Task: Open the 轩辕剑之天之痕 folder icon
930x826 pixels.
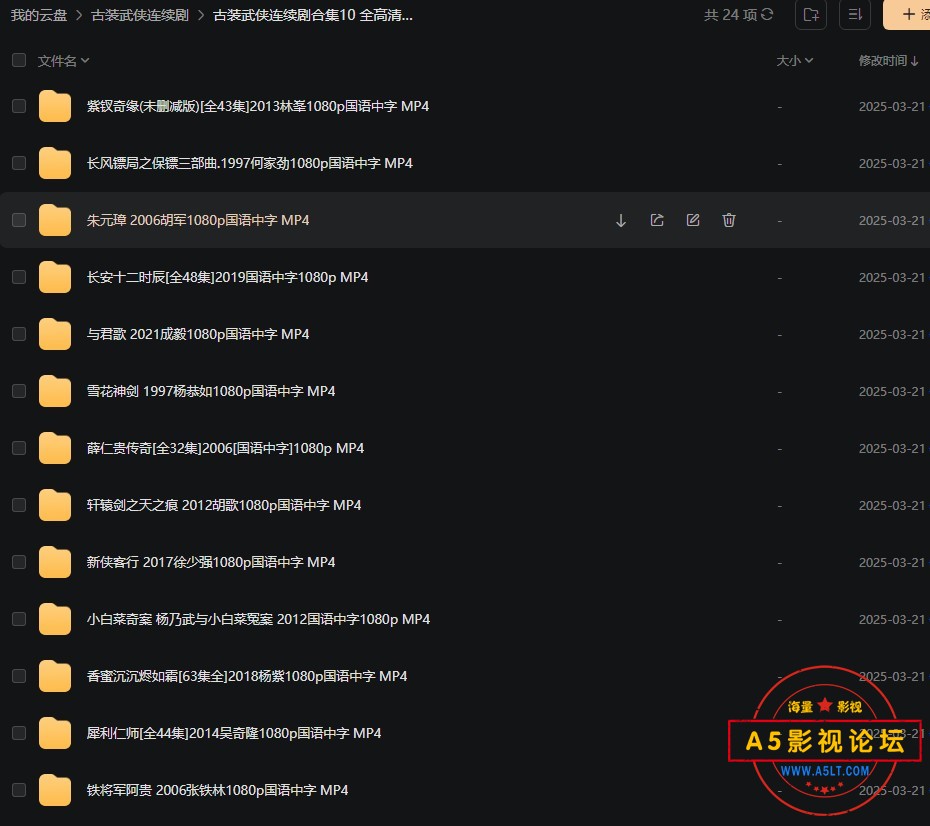Action: click(x=55, y=505)
